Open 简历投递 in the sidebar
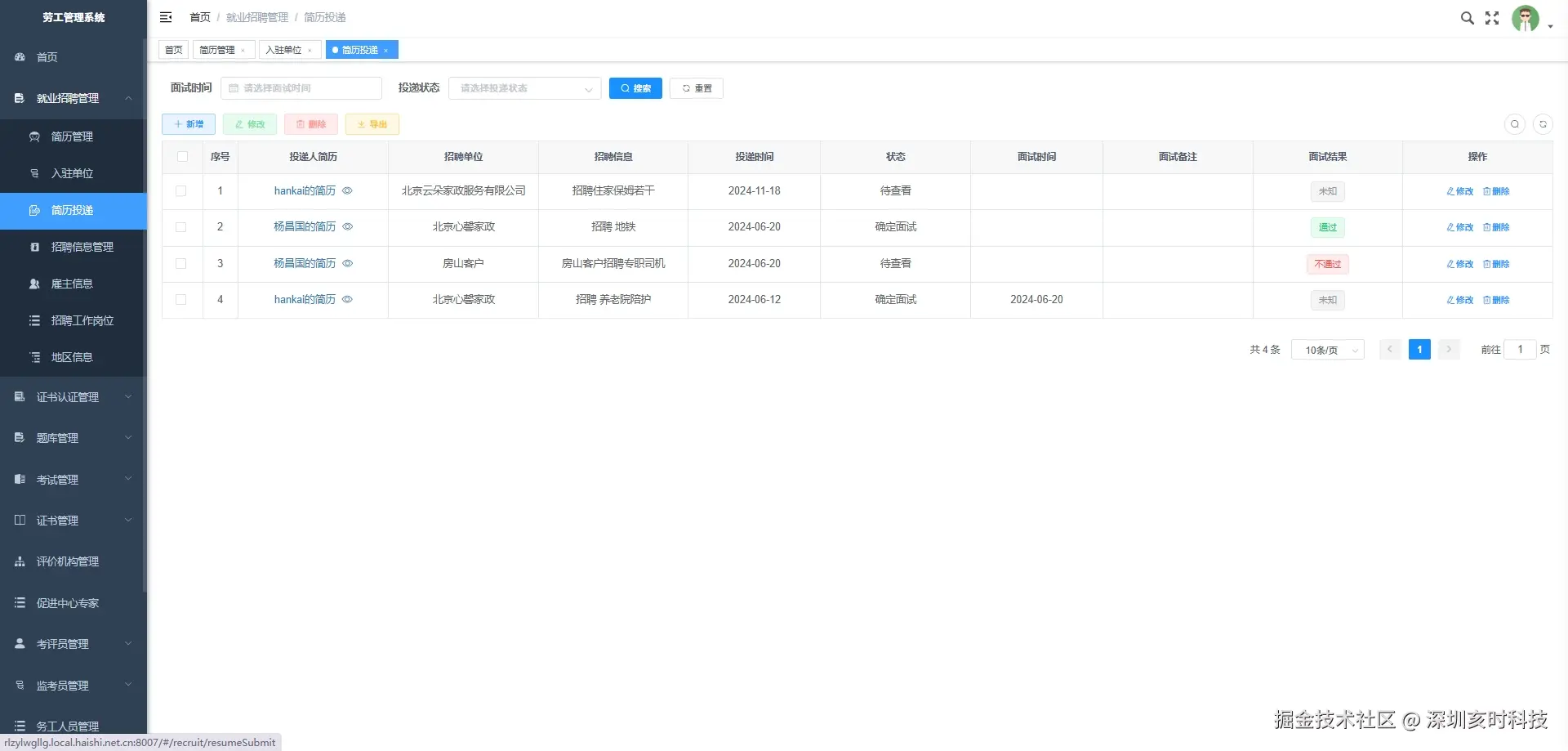The image size is (1568, 751). tap(73, 210)
